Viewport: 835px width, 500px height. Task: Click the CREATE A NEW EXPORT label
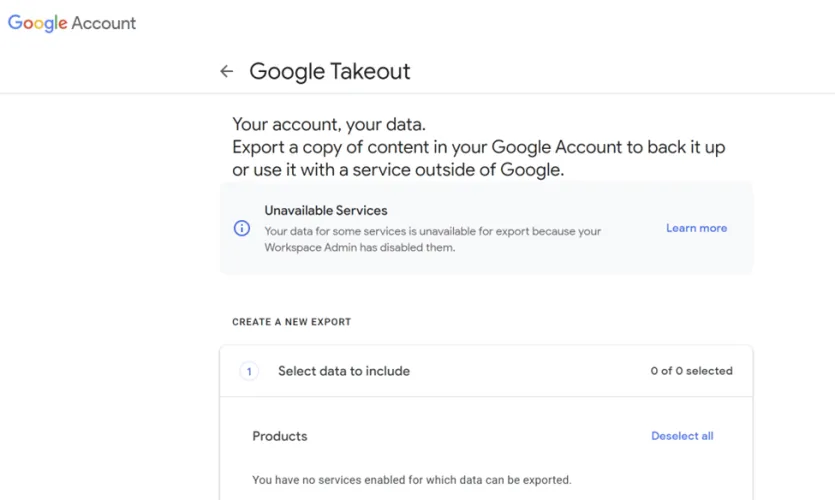click(291, 322)
